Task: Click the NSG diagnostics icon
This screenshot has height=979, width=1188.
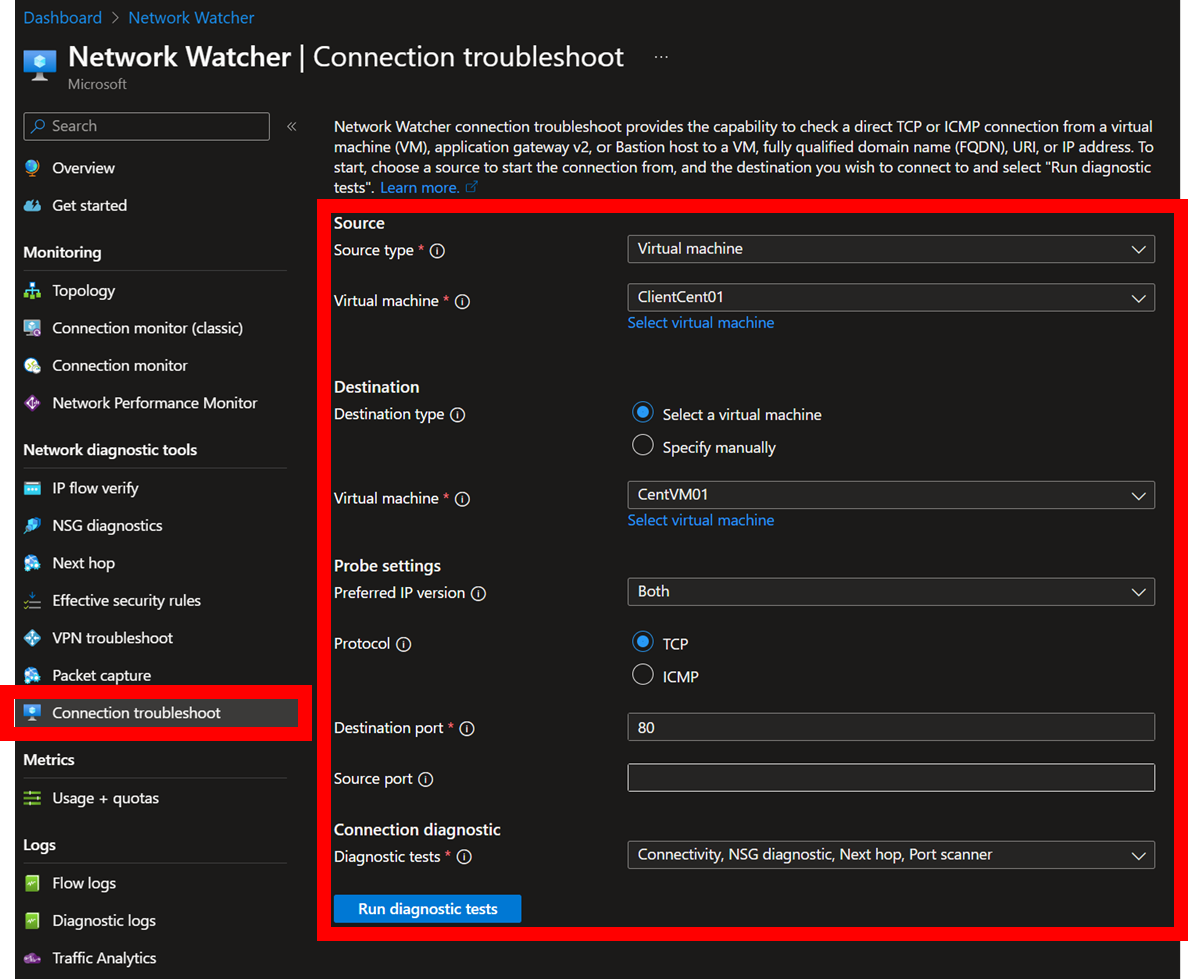Action: point(32,526)
